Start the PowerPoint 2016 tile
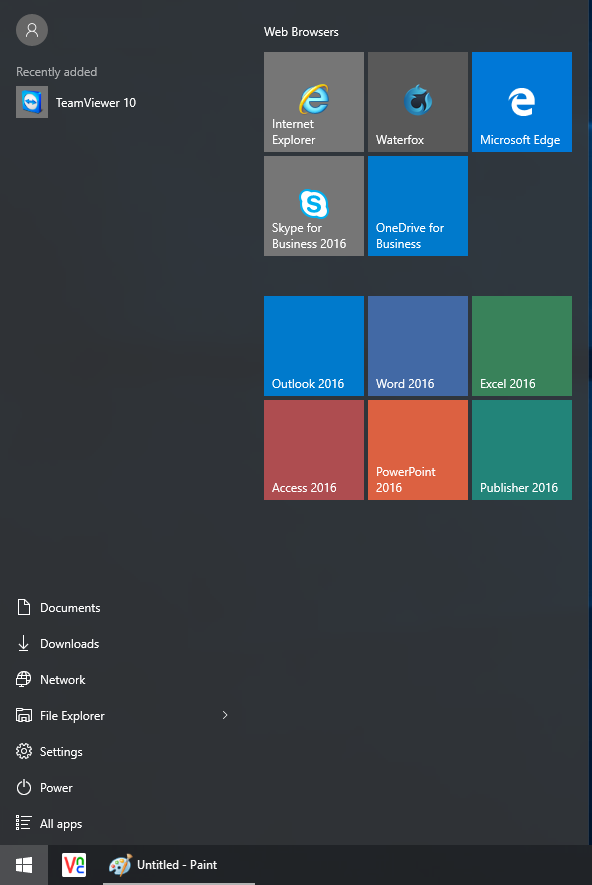The width and height of the screenshot is (592, 885). (418, 450)
